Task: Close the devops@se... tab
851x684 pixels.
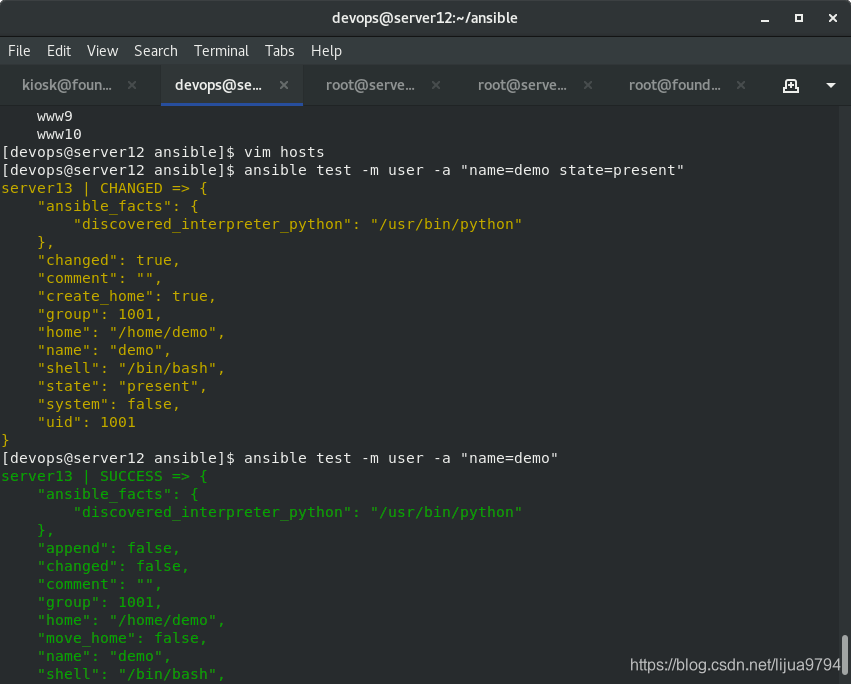Action: [284, 85]
